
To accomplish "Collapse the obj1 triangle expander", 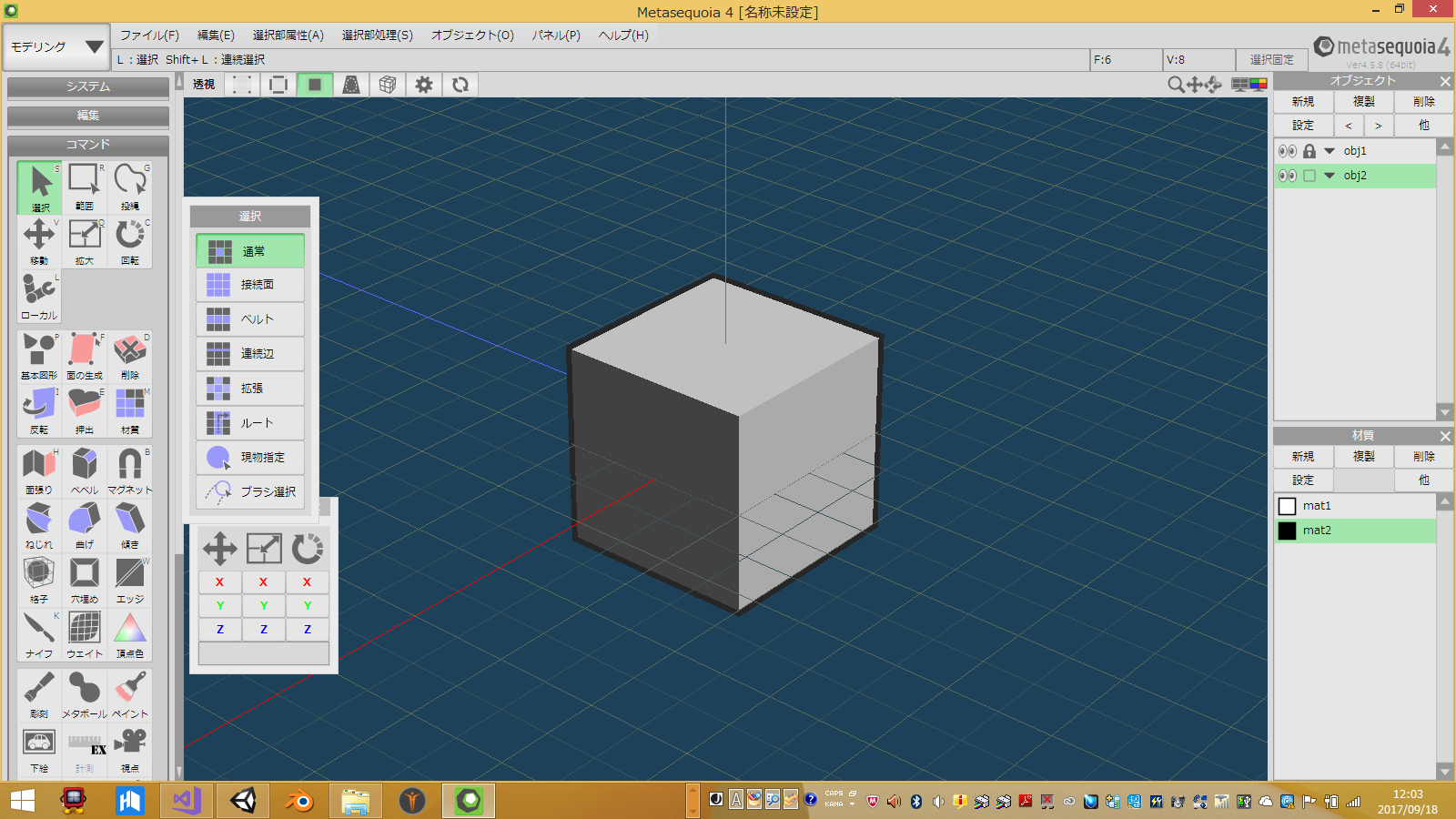I will [1330, 151].
